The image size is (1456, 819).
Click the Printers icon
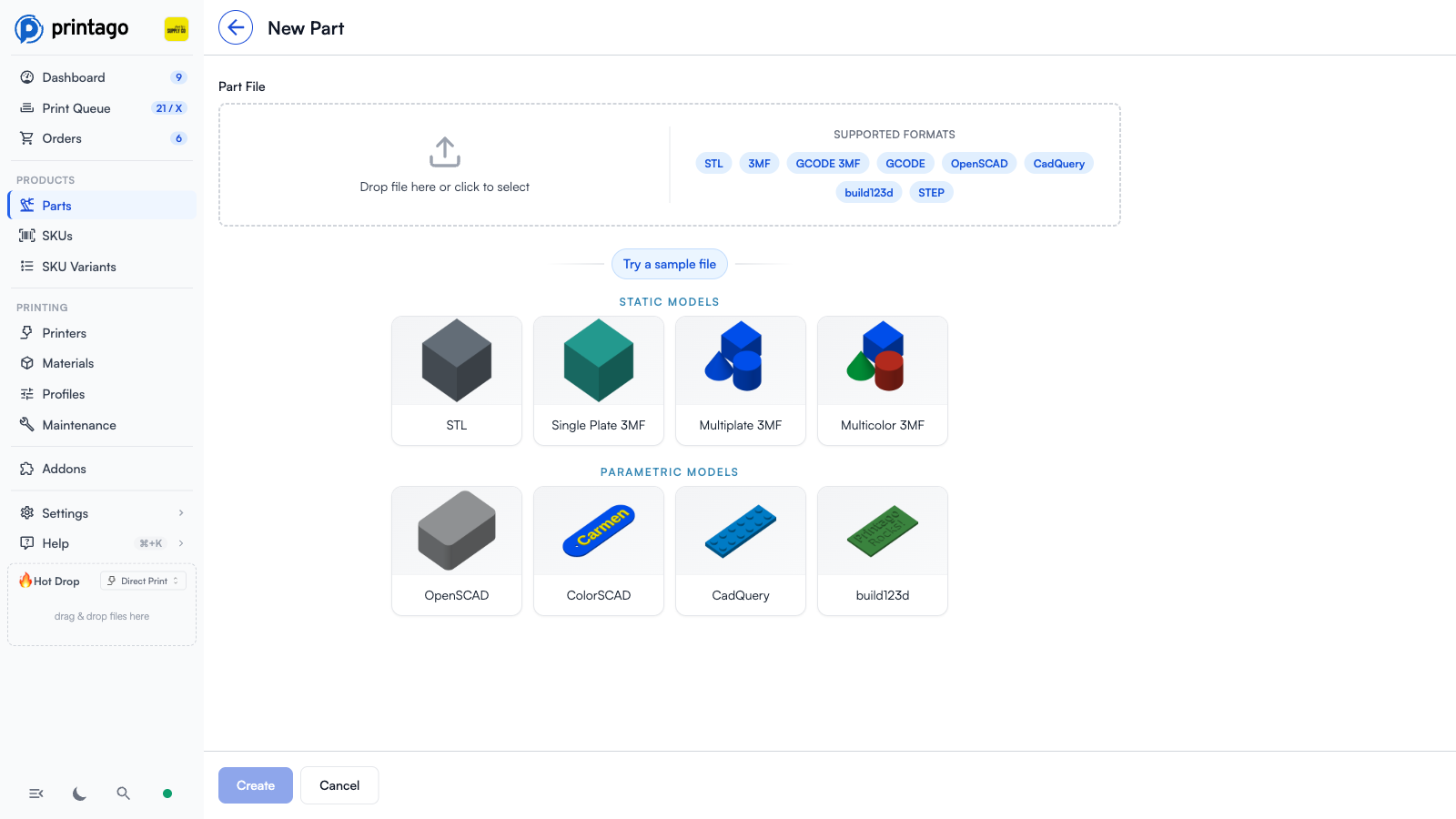tap(27, 333)
